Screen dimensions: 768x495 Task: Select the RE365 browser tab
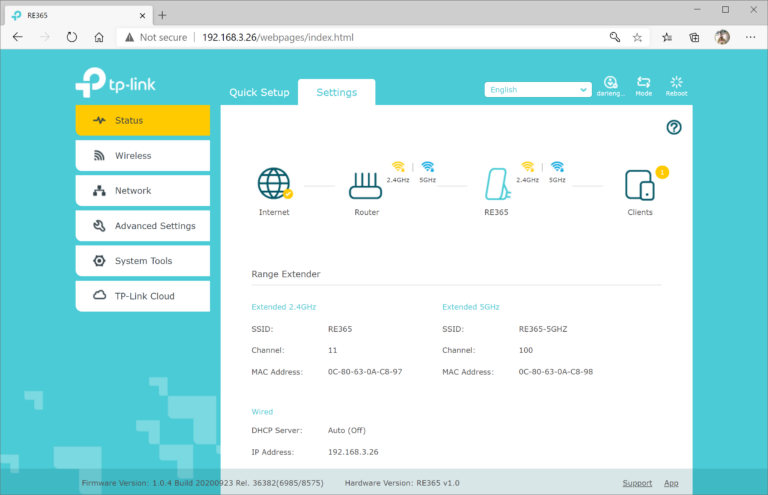79,15
